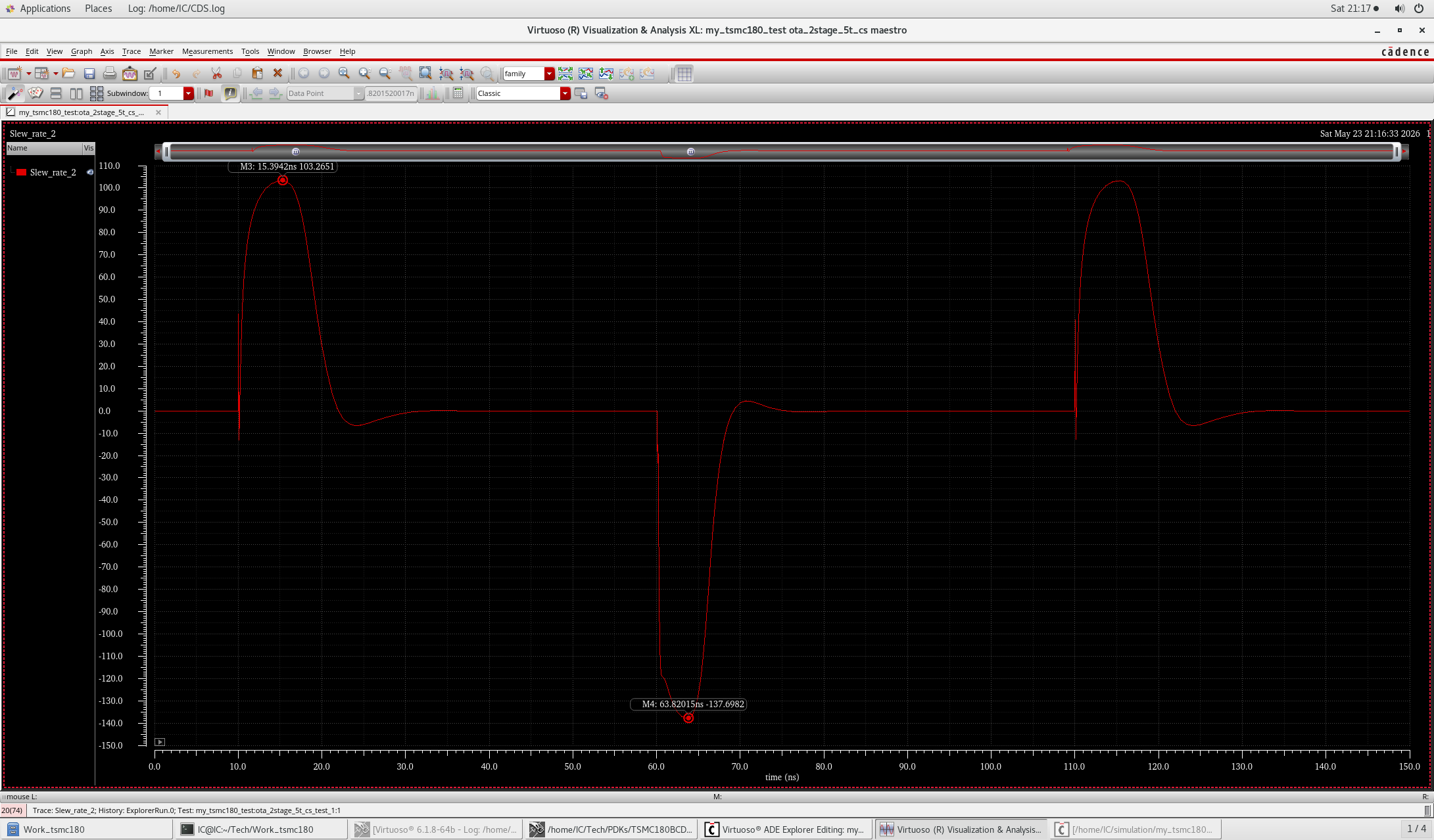
Task: Select the card layout subwindow icon
Action: [x=36, y=93]
